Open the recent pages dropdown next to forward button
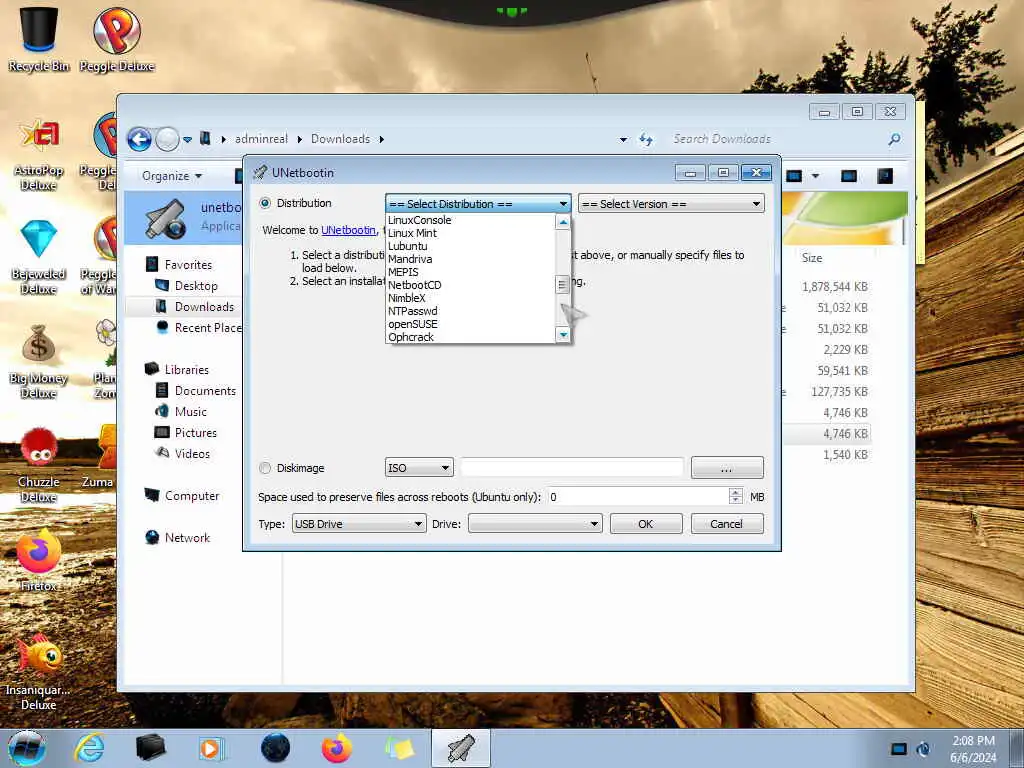The height and width of the screenshot is (768, 1024). click(x=187, y=139)
